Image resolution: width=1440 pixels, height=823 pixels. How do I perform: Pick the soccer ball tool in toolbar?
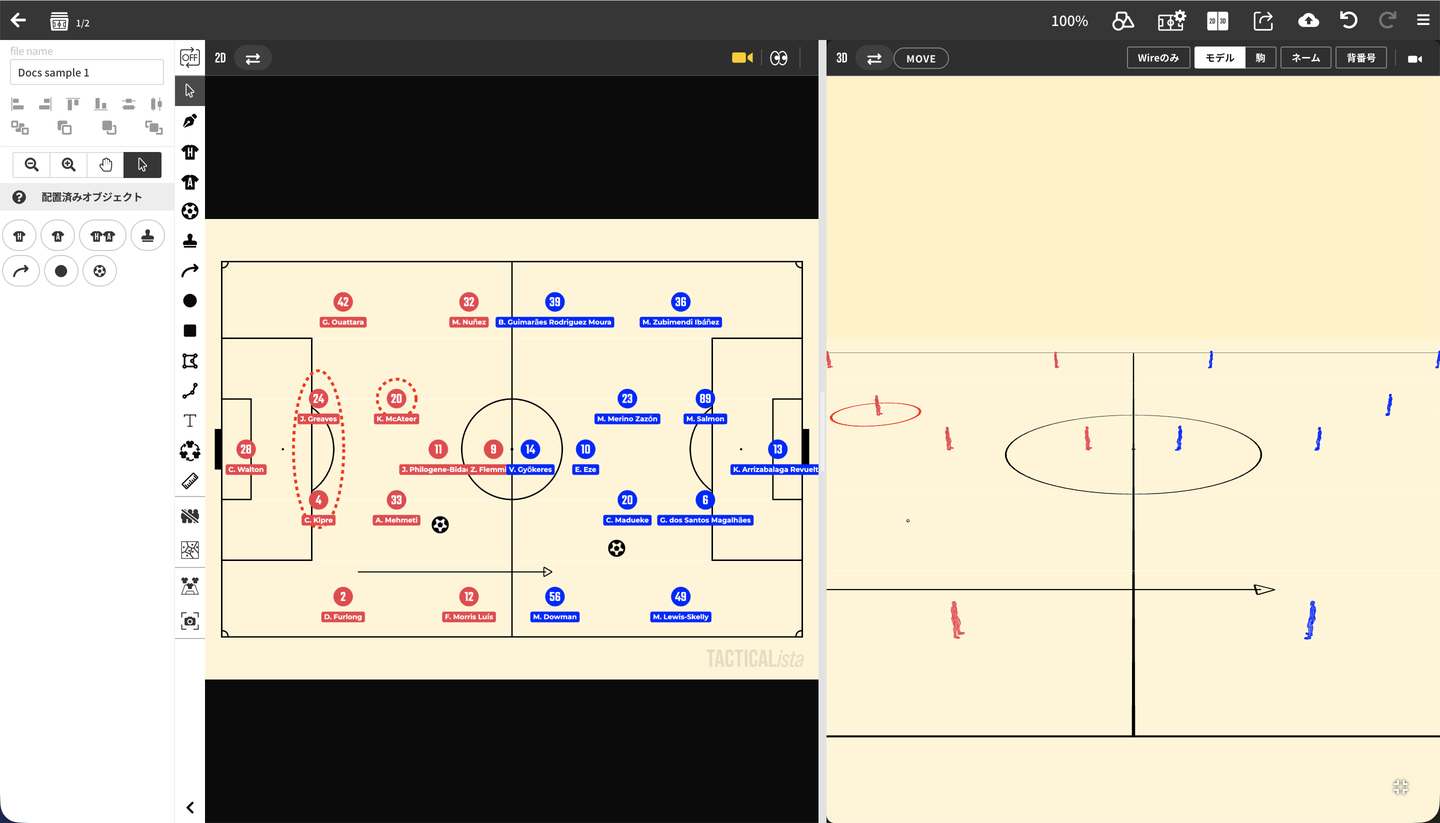[190, 211]
